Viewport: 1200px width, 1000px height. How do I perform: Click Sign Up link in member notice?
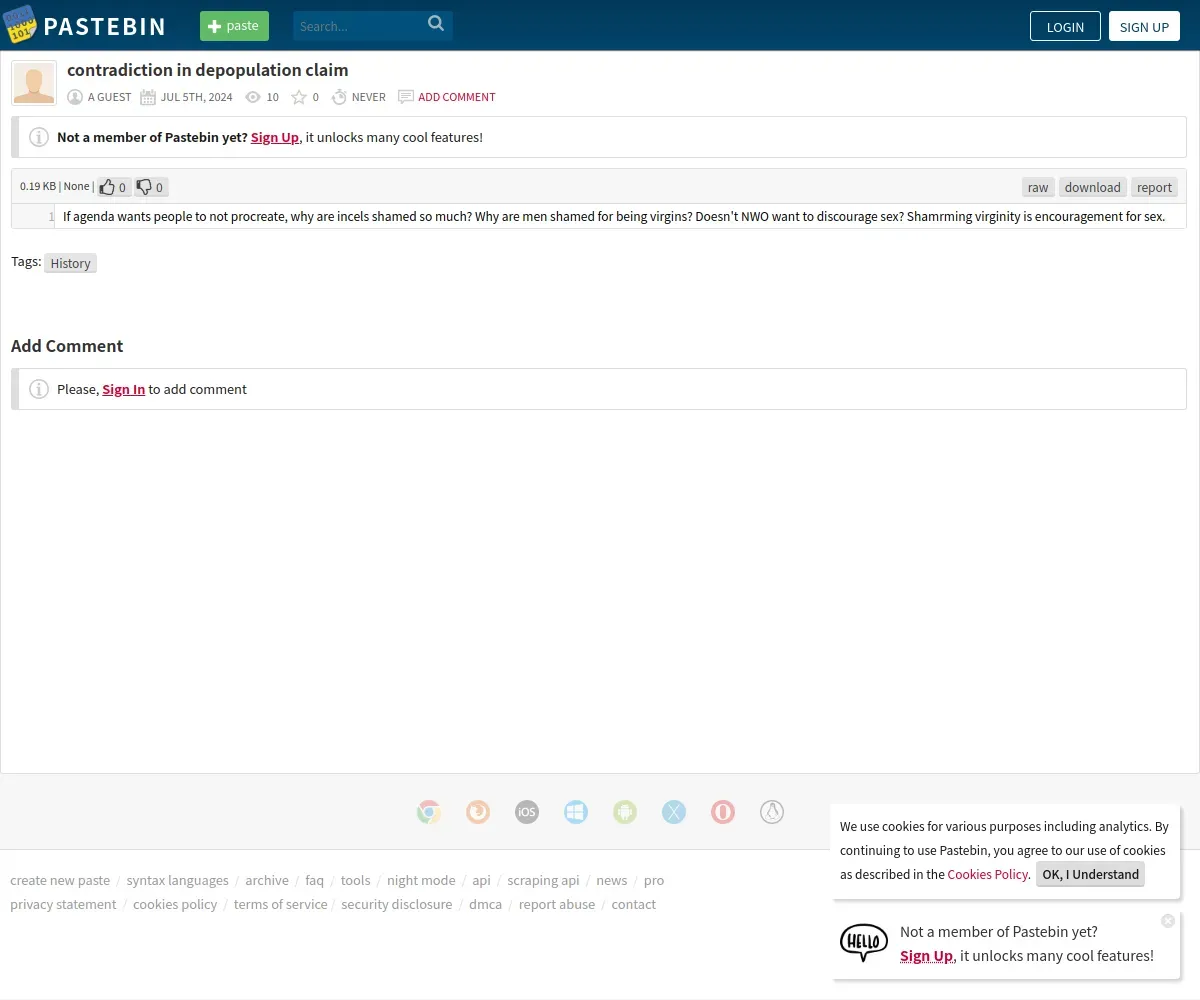(x=275, y=137)
